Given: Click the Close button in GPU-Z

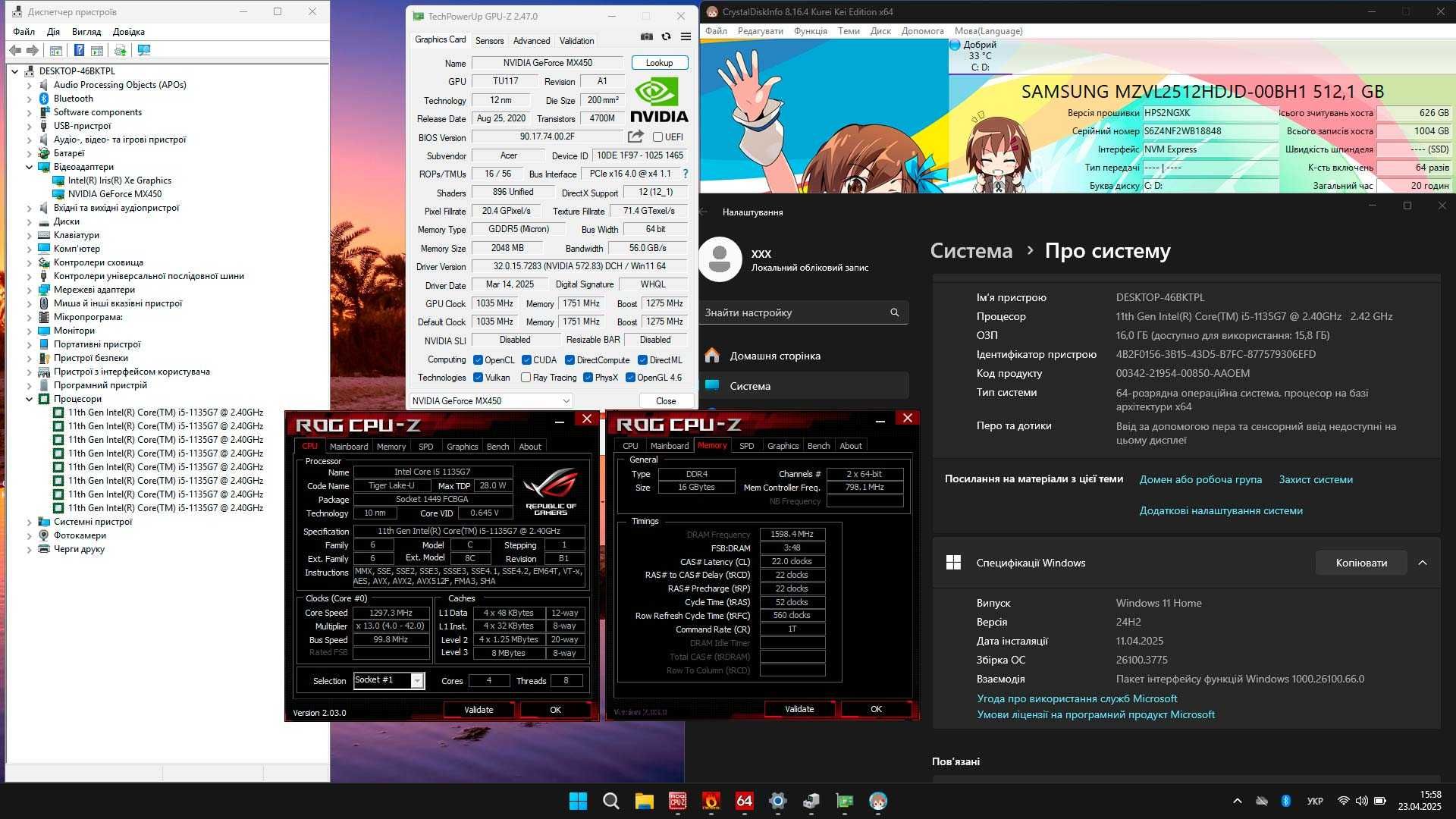Looking at the screenshot, I should (x=666, y=400).
